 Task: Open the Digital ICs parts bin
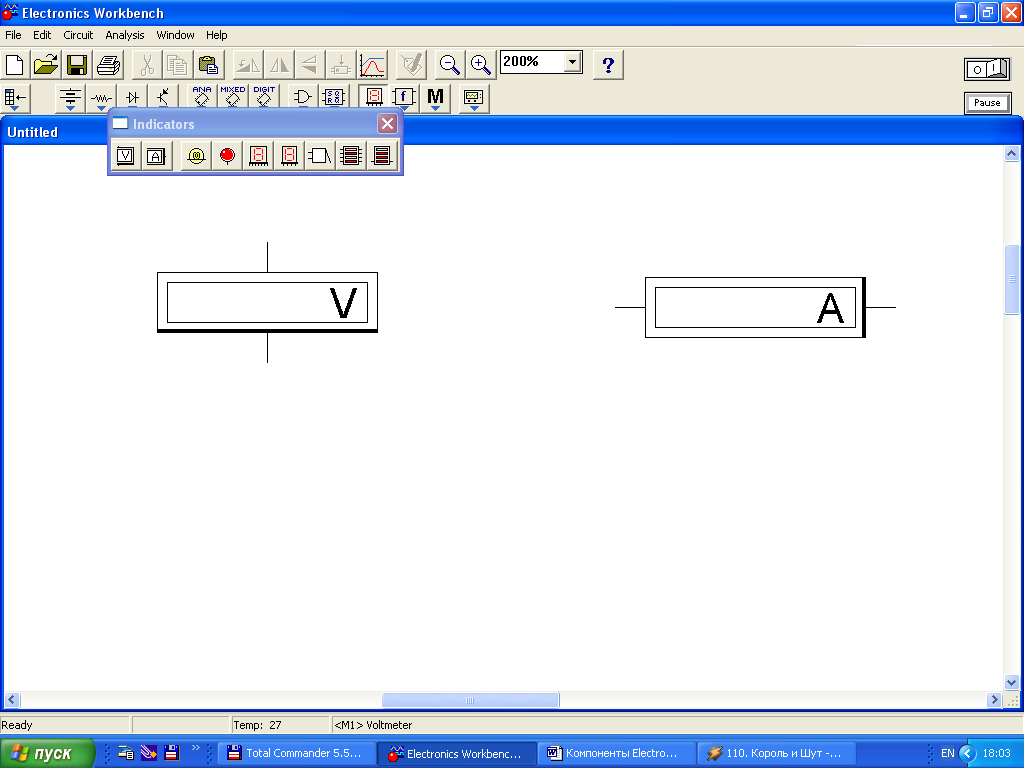[x=264, y=97]
